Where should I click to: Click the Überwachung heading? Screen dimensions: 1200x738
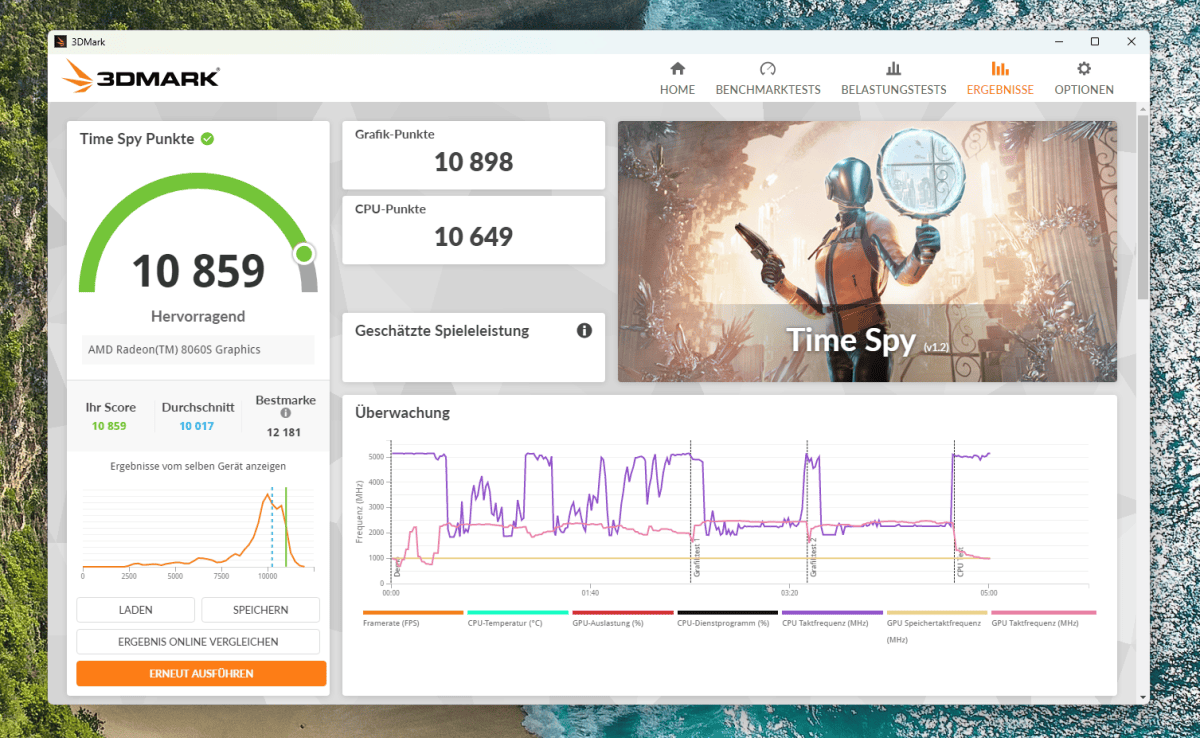click(x=402, y=412)
